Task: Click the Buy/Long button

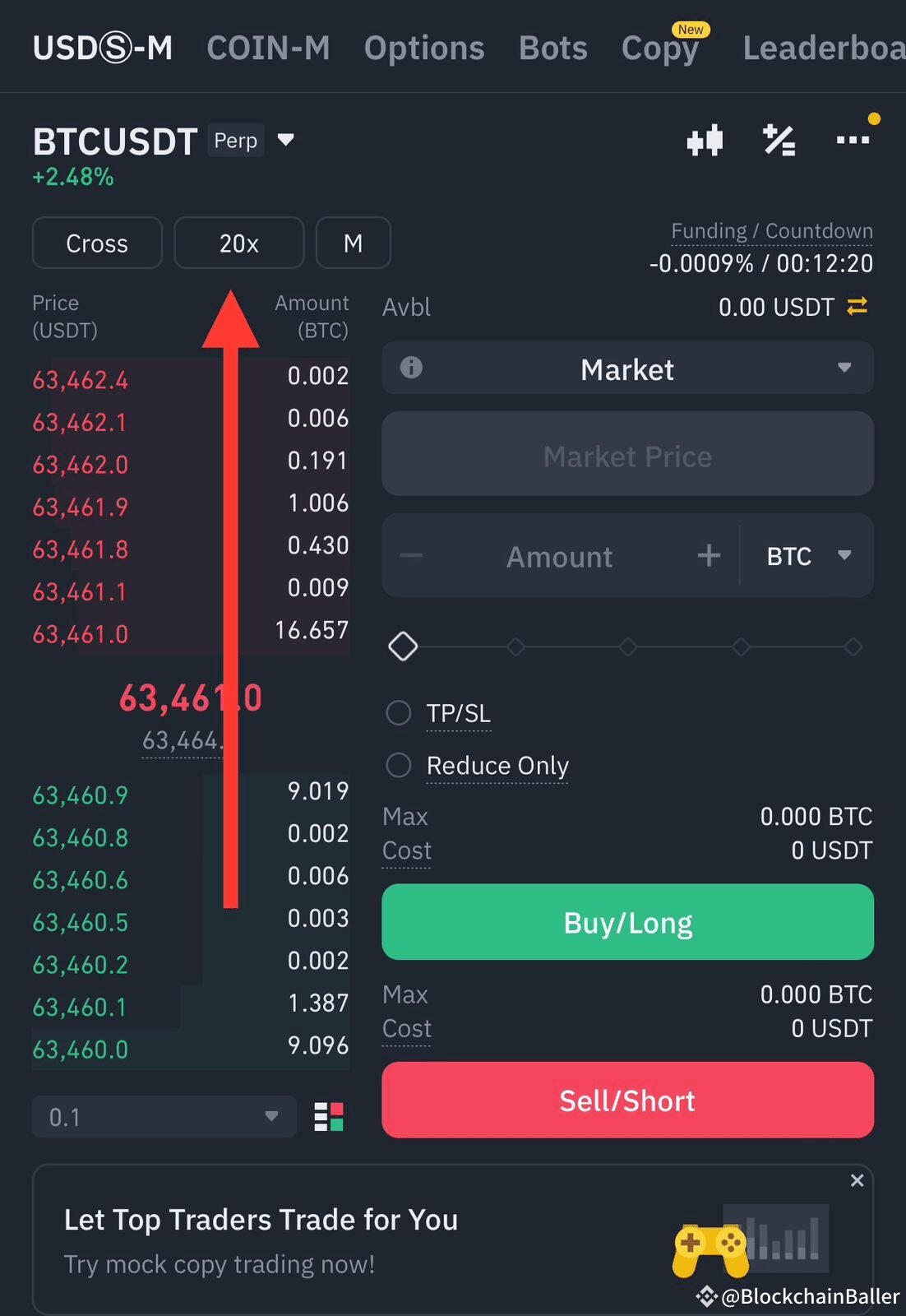Action: [627, 922]
